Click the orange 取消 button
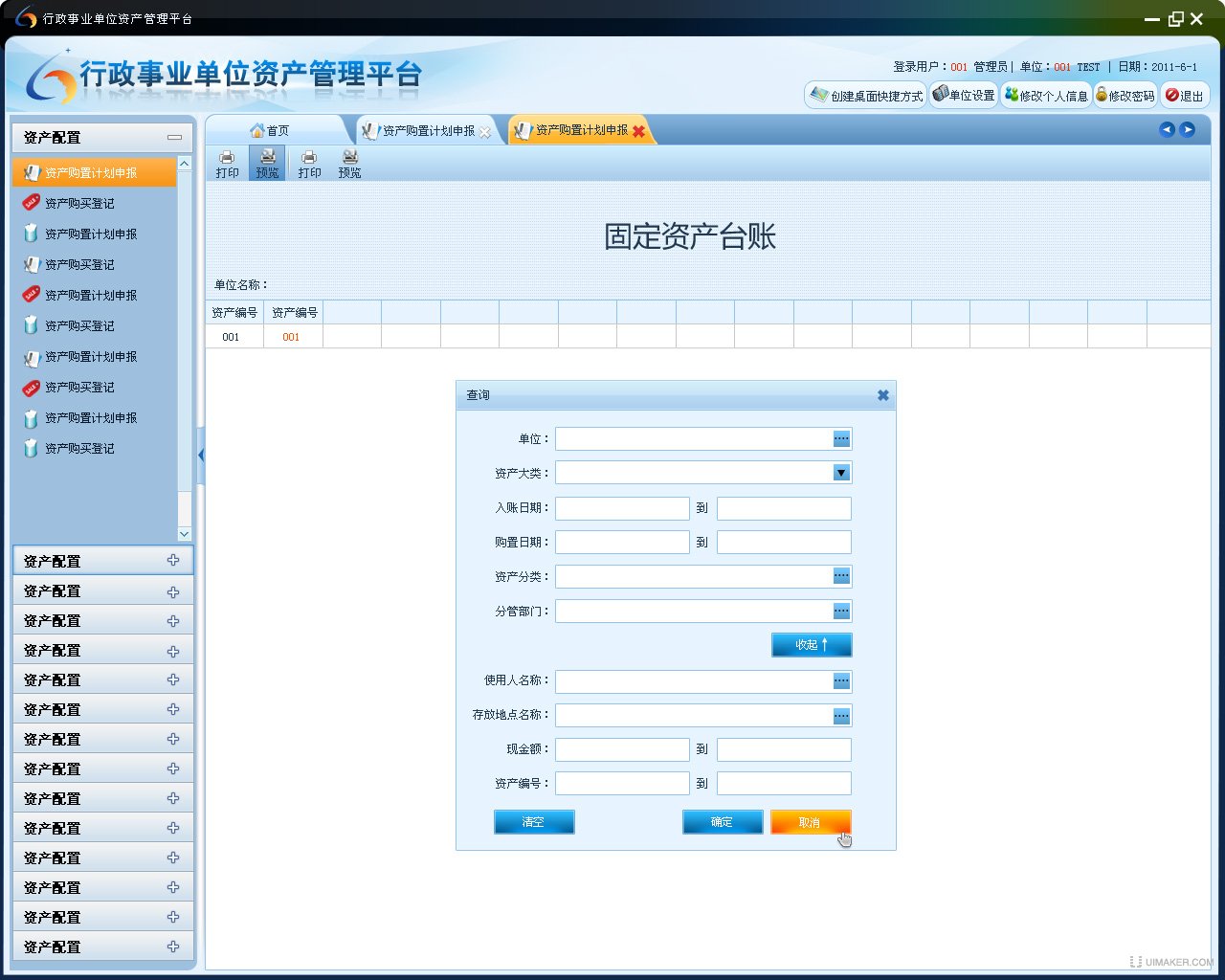Viewport: 1225px width, 980px height. coord(811,822)
